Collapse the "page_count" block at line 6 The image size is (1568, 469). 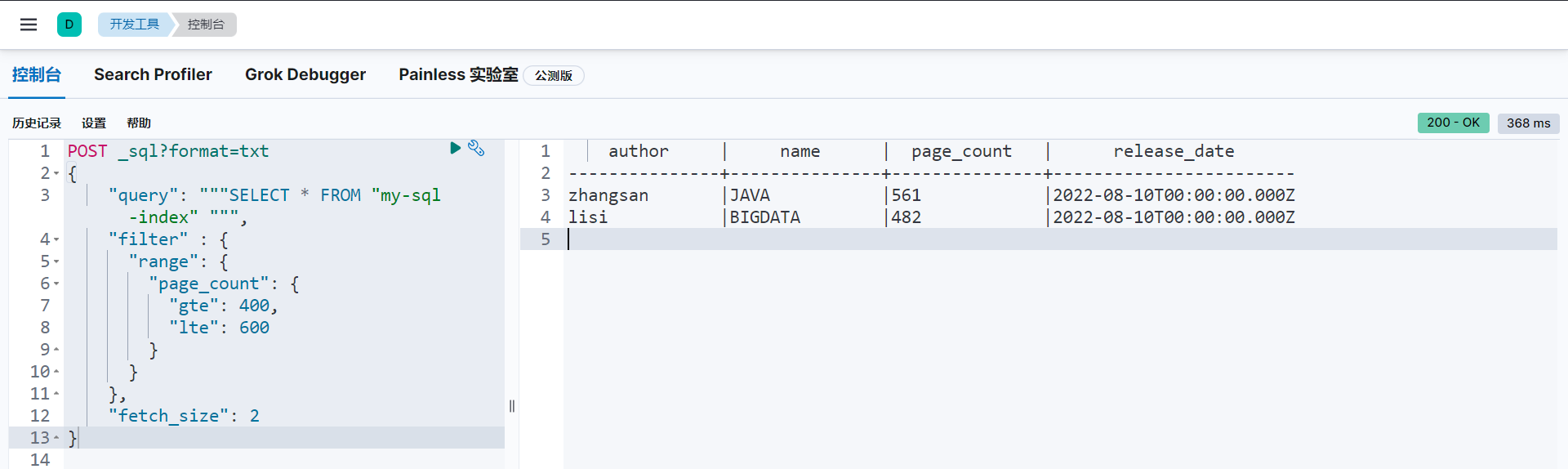(x=56, y=284)
